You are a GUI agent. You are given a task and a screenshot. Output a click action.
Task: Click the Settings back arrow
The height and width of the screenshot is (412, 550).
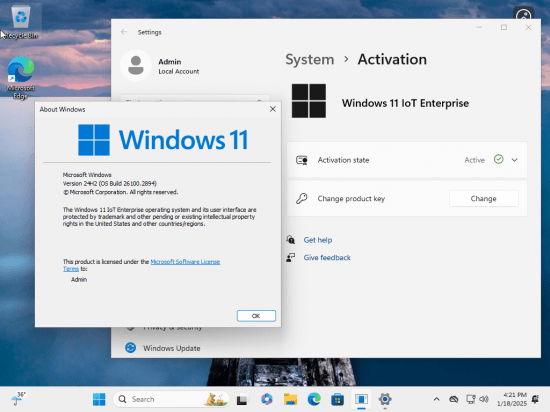pos(124,32)
